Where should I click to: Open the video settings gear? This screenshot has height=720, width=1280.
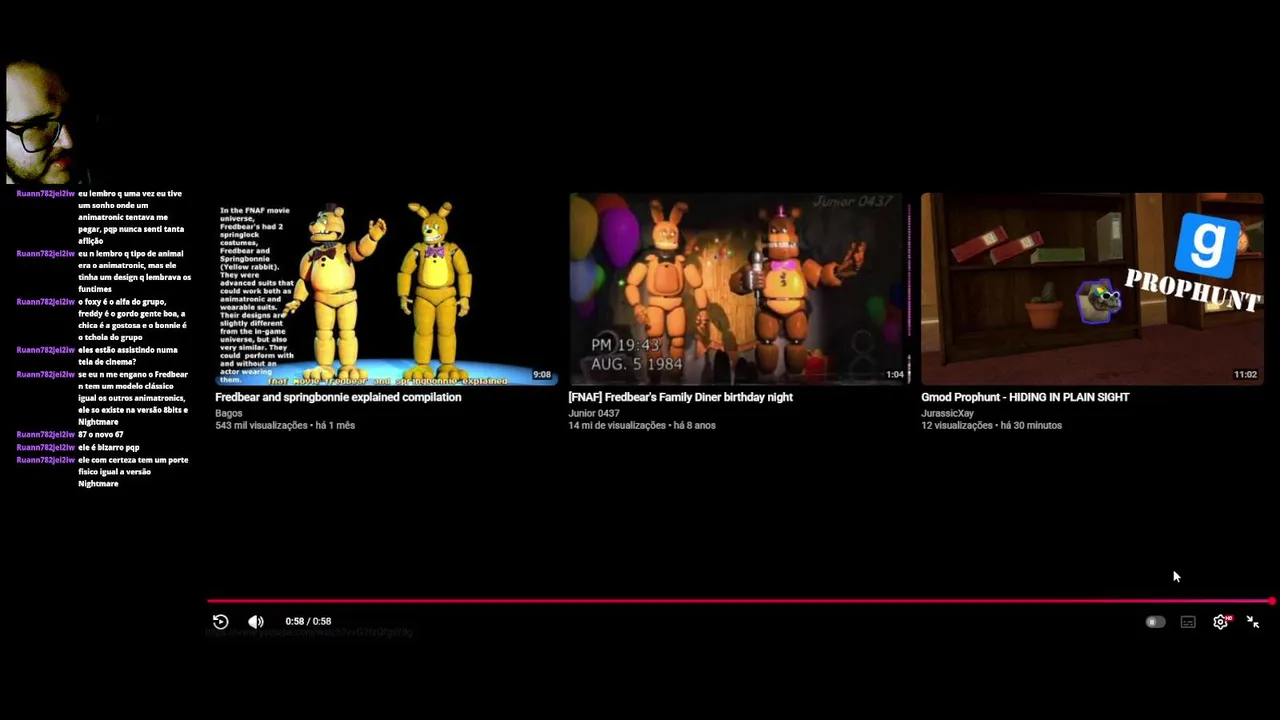click(x=1221, y=622)
